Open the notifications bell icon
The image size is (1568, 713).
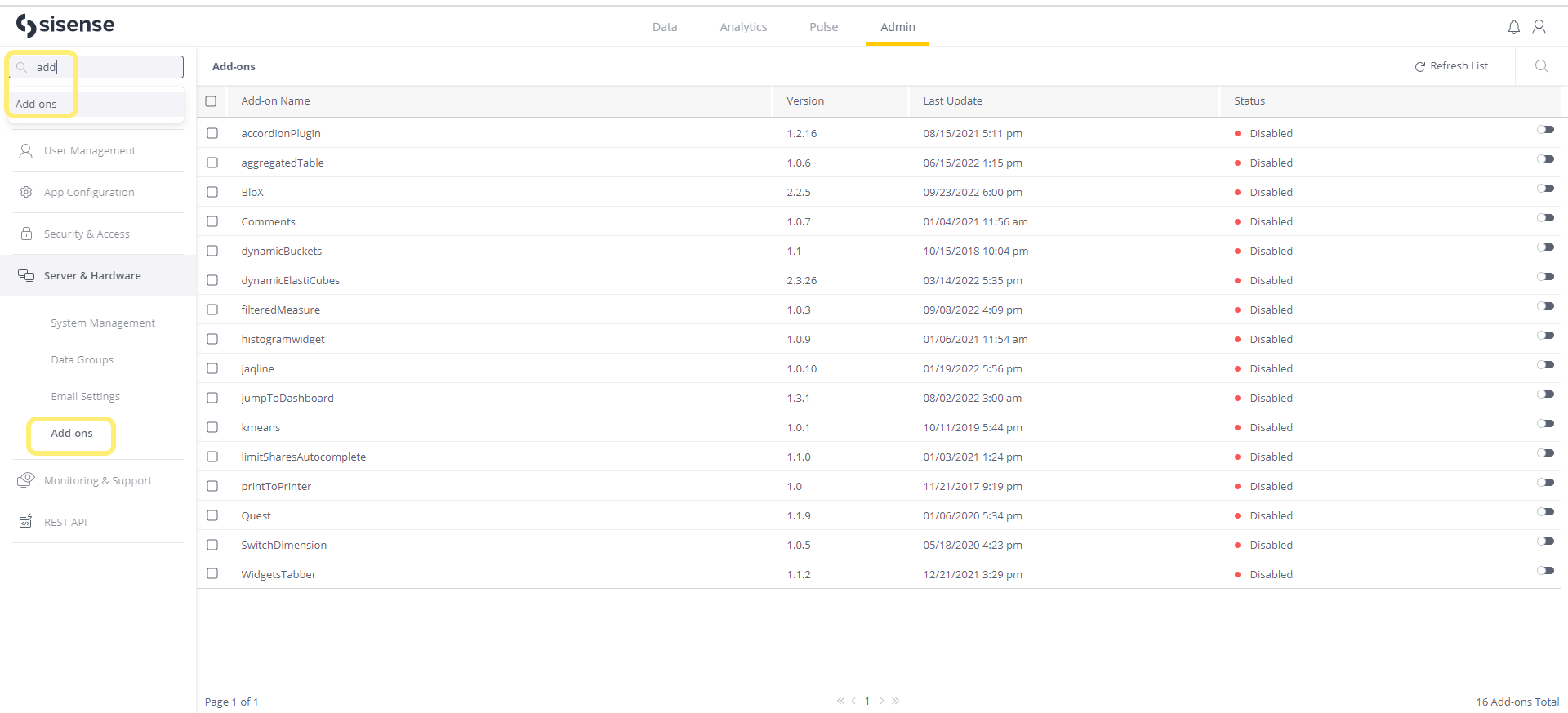[1513, 27]
